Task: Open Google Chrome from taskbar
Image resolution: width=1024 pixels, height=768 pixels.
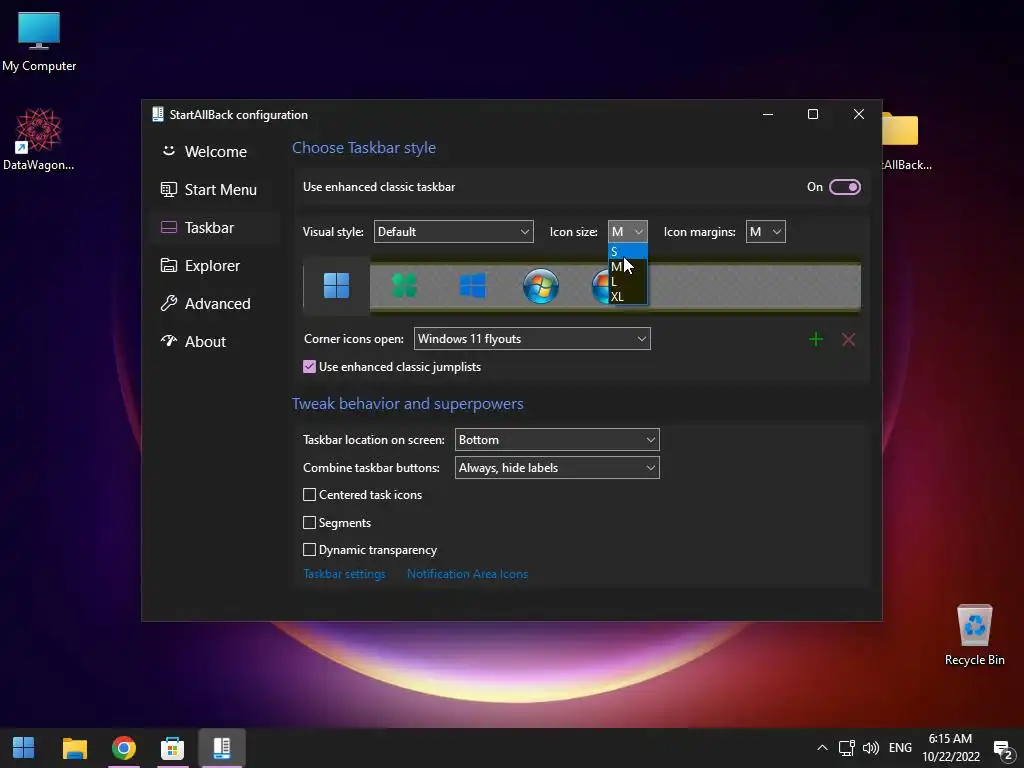Action: point(123,748)
